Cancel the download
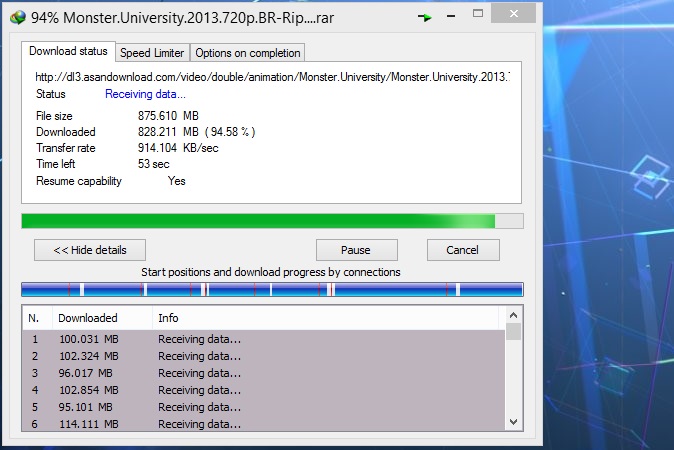Screen dimensions: 674x450 [463, 250]
